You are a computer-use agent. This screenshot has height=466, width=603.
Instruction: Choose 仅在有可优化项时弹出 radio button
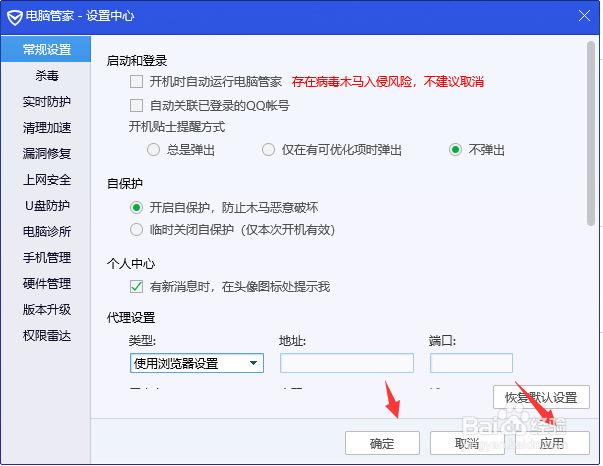(268, 150)
